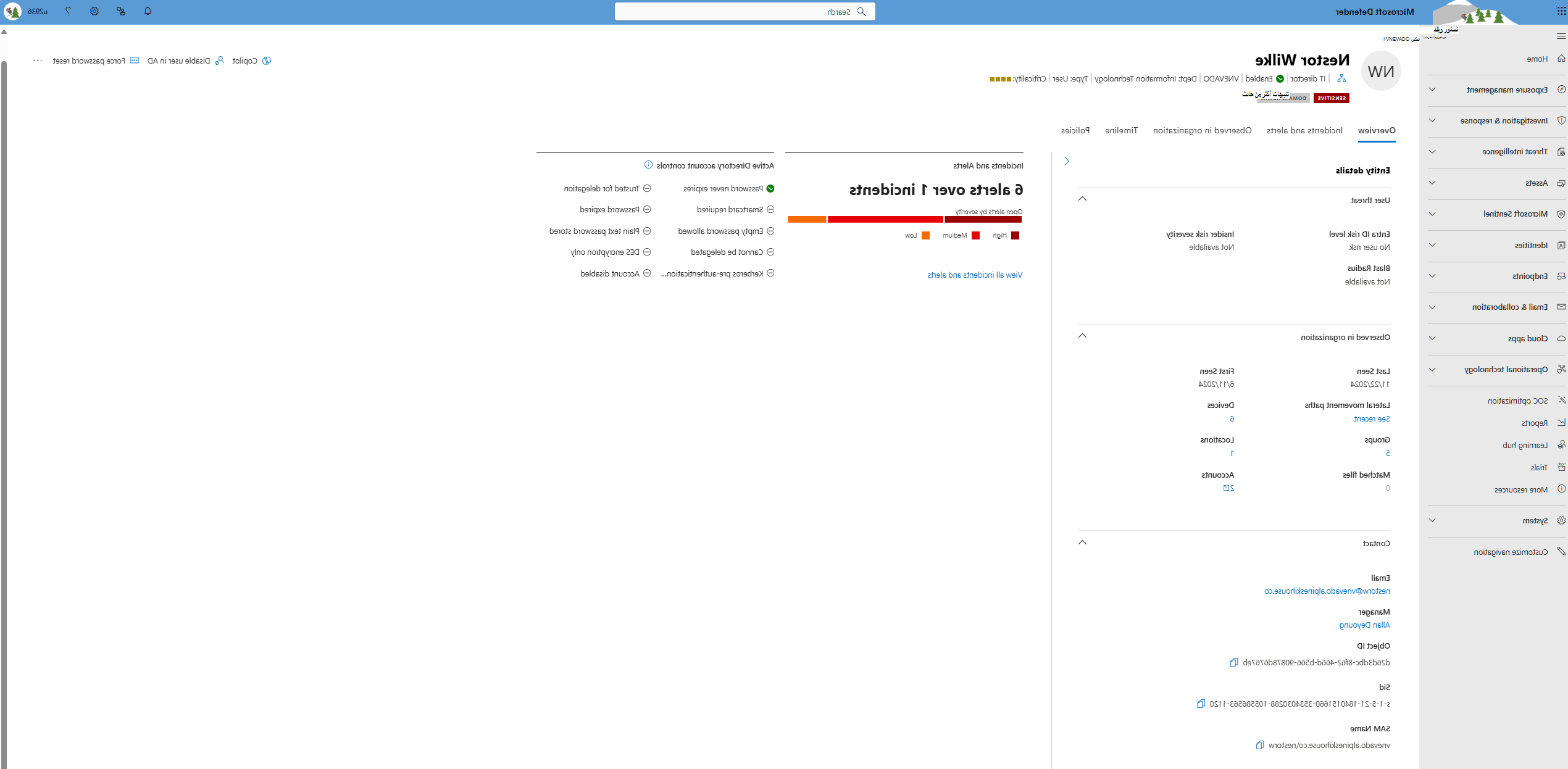Expand Assets in the sidebar
The image size is (1568, 769).
(x=1432, y=183)
